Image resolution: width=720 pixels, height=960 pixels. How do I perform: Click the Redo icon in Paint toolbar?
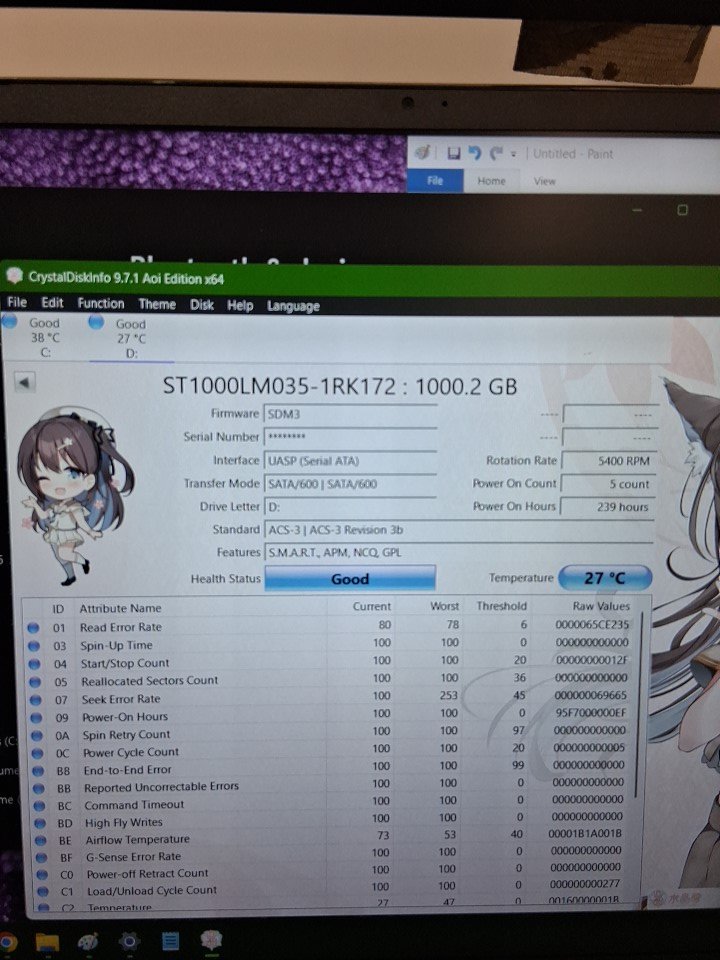(x=496, y=153)
